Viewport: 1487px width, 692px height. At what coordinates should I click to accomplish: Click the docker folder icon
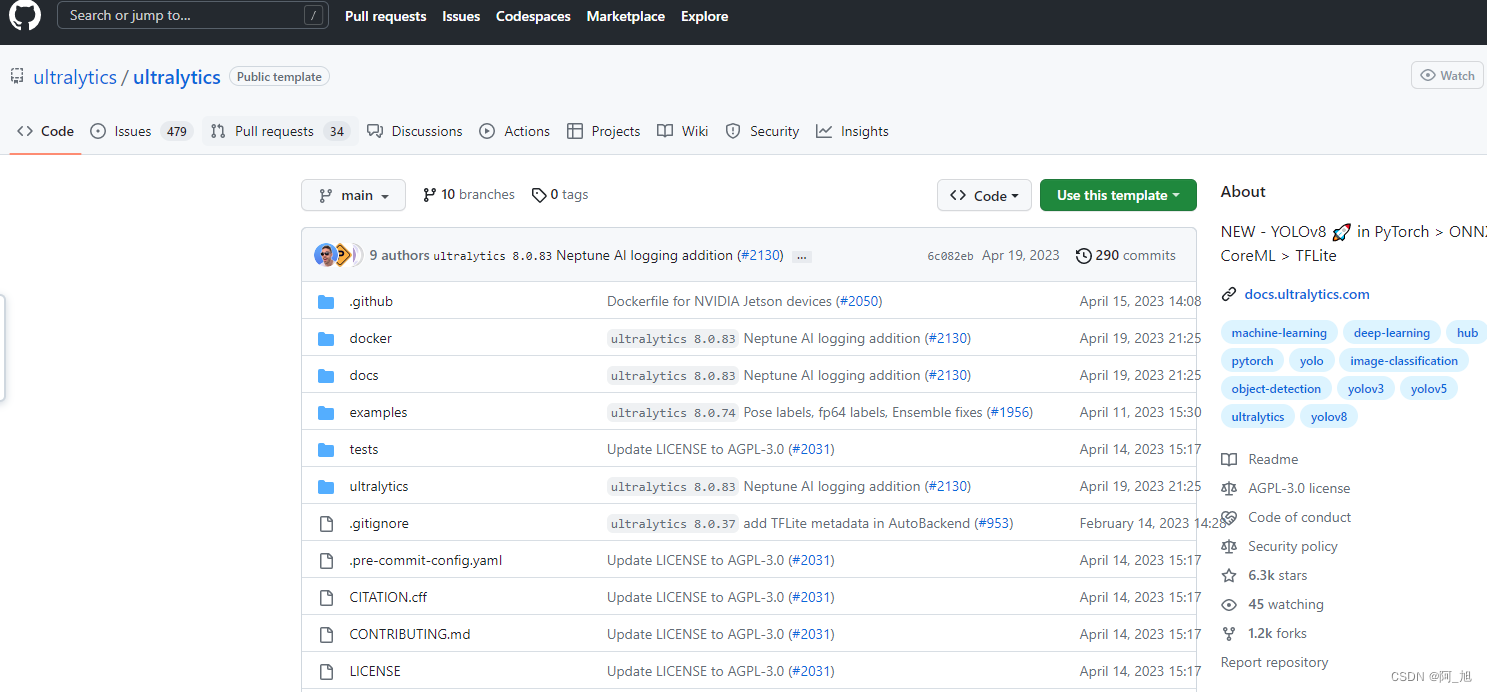click(325, 339)
